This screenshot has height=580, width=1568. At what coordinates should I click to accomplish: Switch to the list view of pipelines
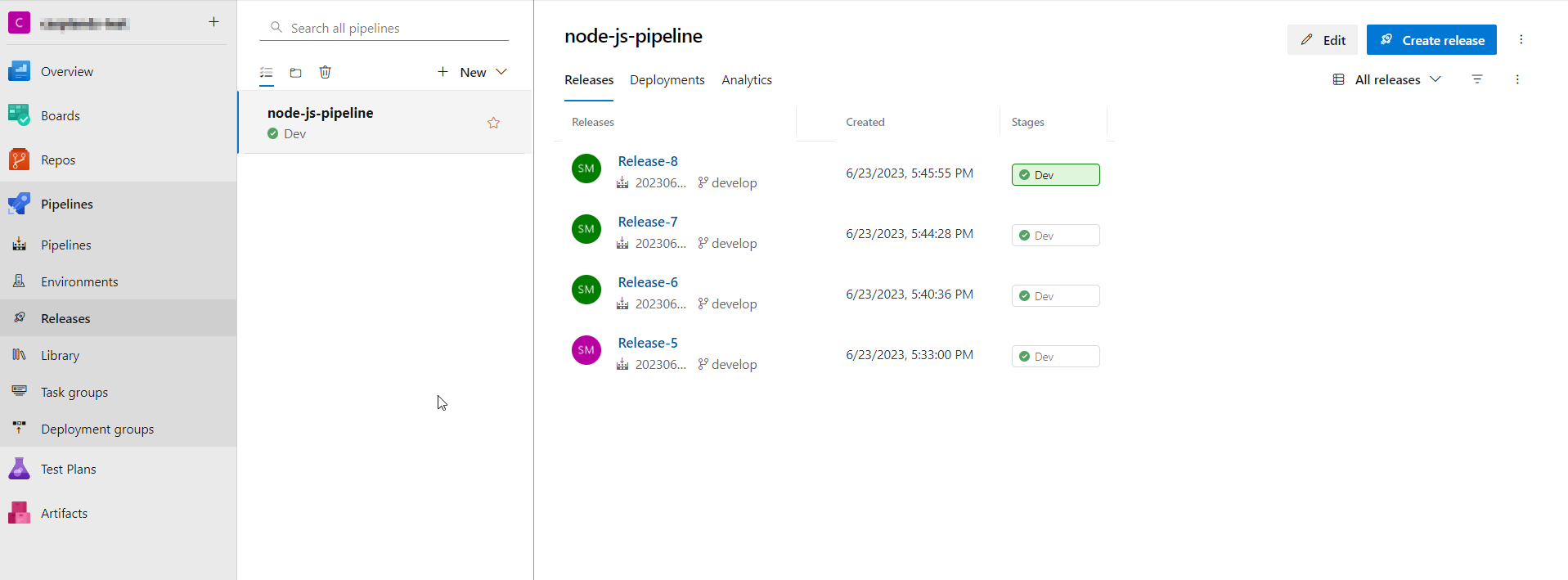267,73
